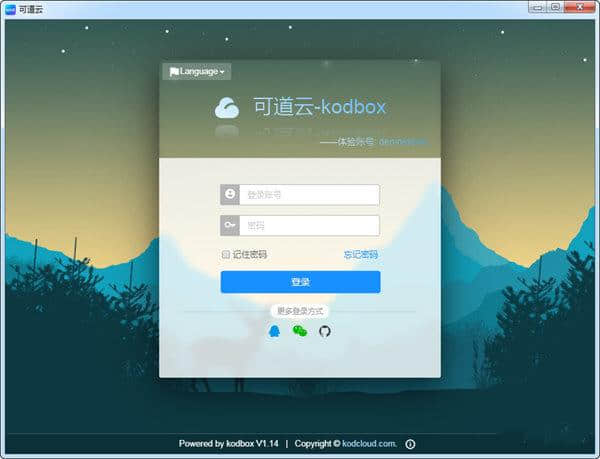This screenshot has width=600, height=459.
Task: Sign in with the WeChat icon
Action: point(300,331)
